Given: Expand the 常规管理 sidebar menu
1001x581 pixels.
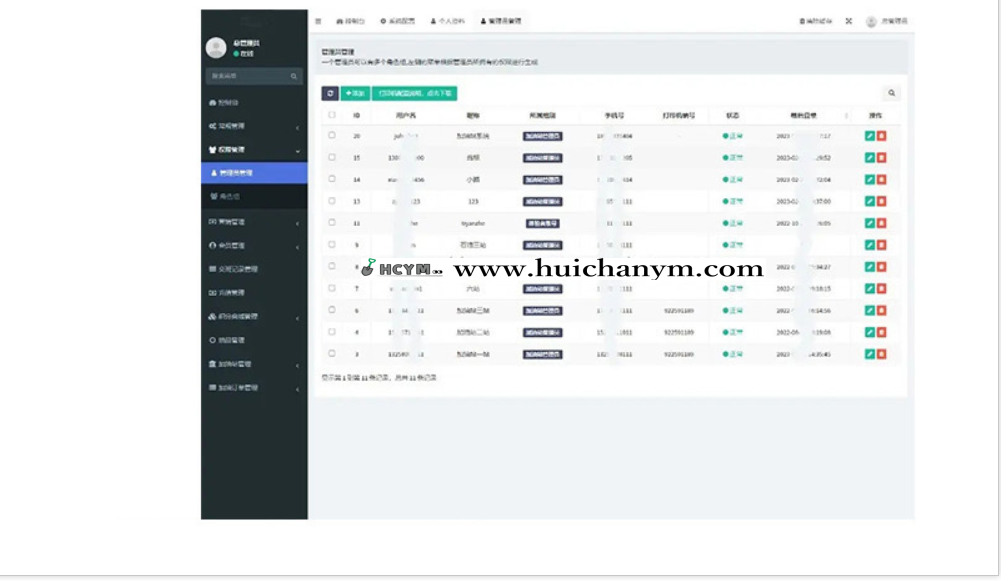Looking at the screenshot, I should pos(254,126).
